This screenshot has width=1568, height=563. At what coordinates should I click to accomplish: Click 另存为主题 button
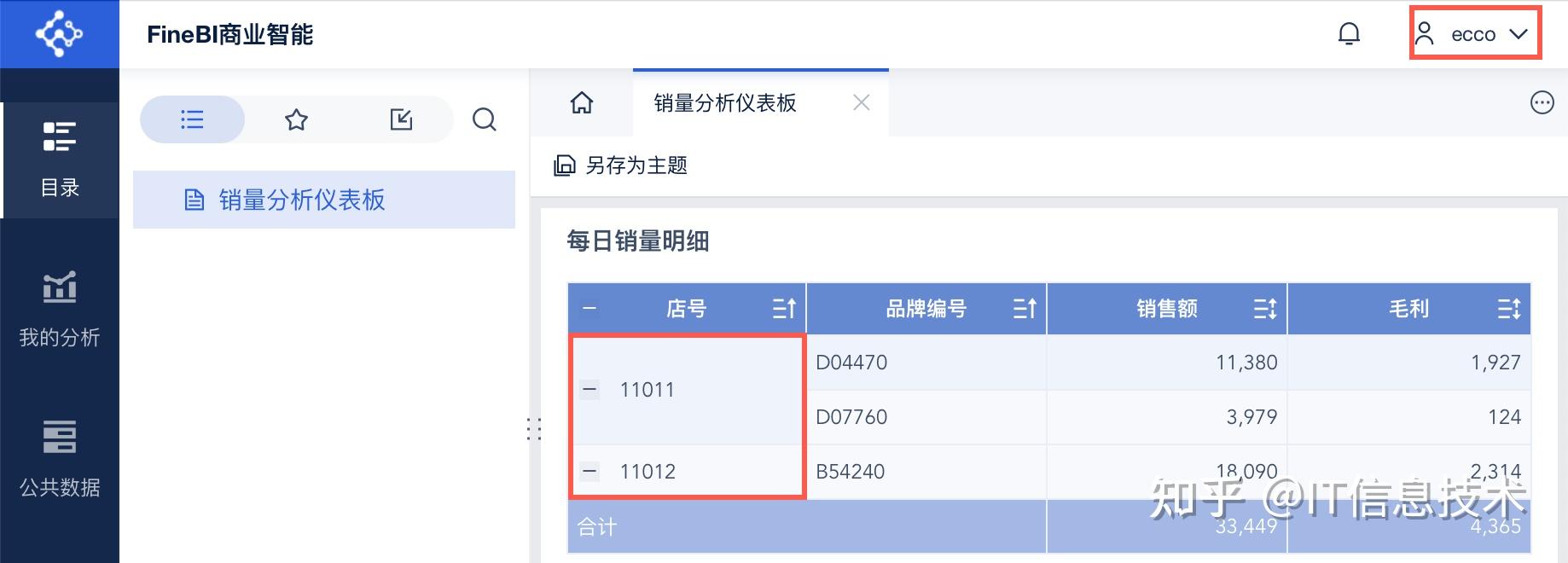coord(621,165)
